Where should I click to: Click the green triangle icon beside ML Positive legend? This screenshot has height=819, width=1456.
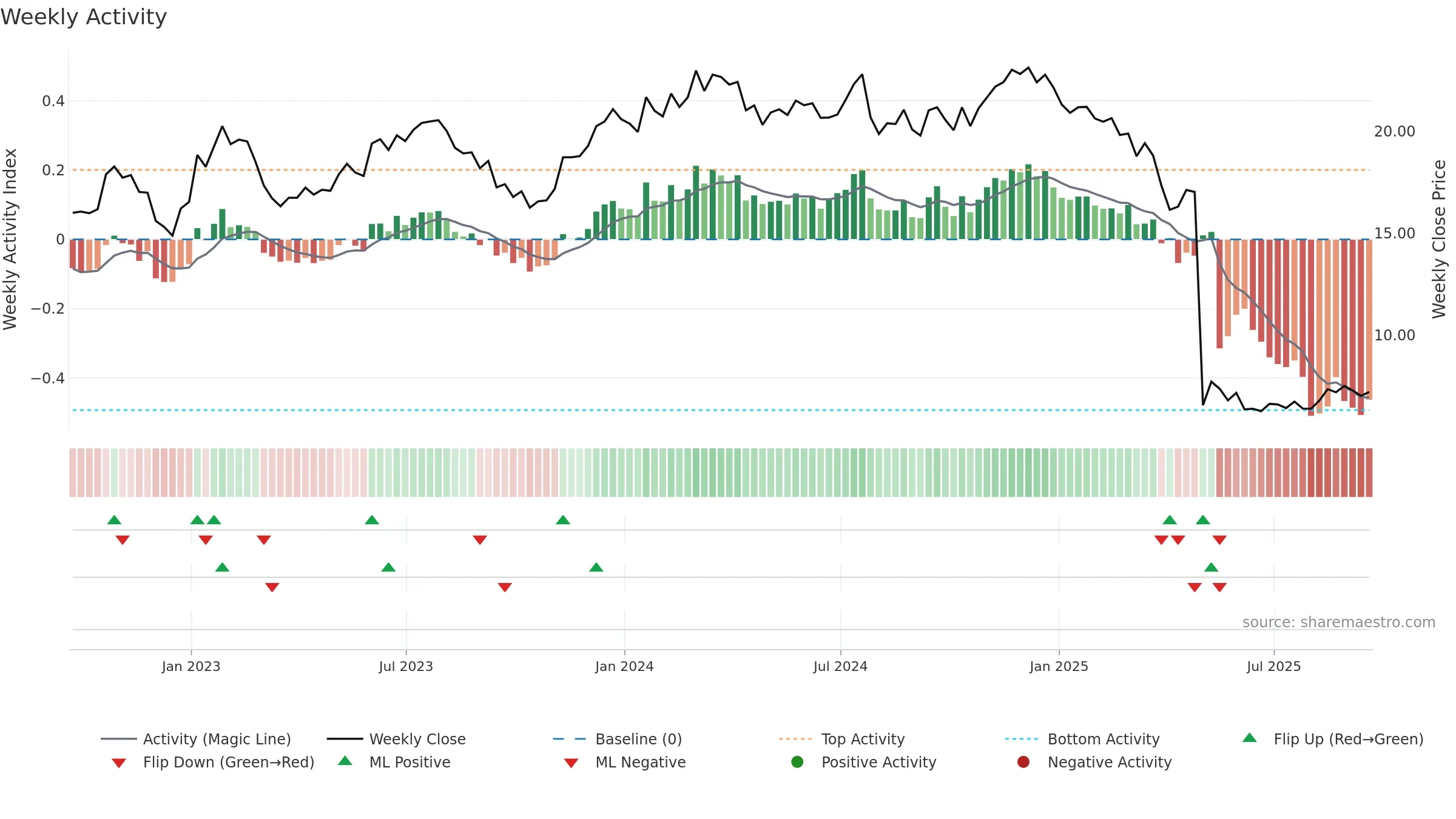point(345,761)
